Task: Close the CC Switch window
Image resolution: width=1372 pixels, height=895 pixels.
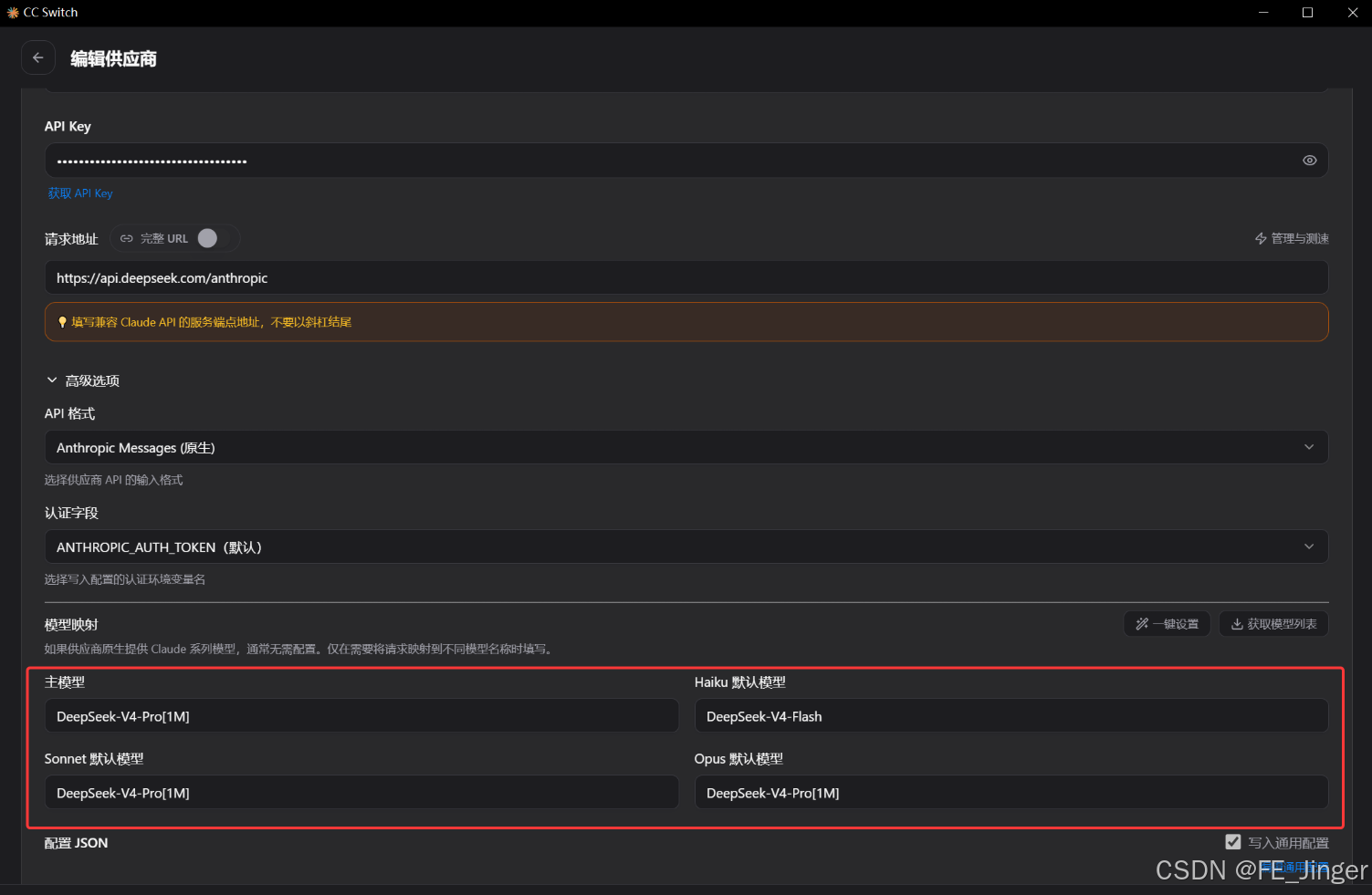Action: click(x=1352, y=13)
